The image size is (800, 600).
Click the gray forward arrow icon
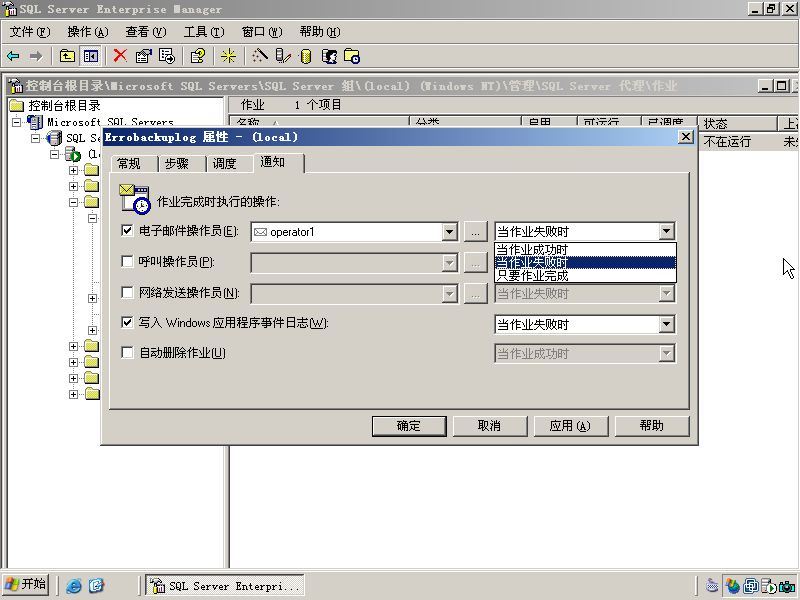coord(36,56)
